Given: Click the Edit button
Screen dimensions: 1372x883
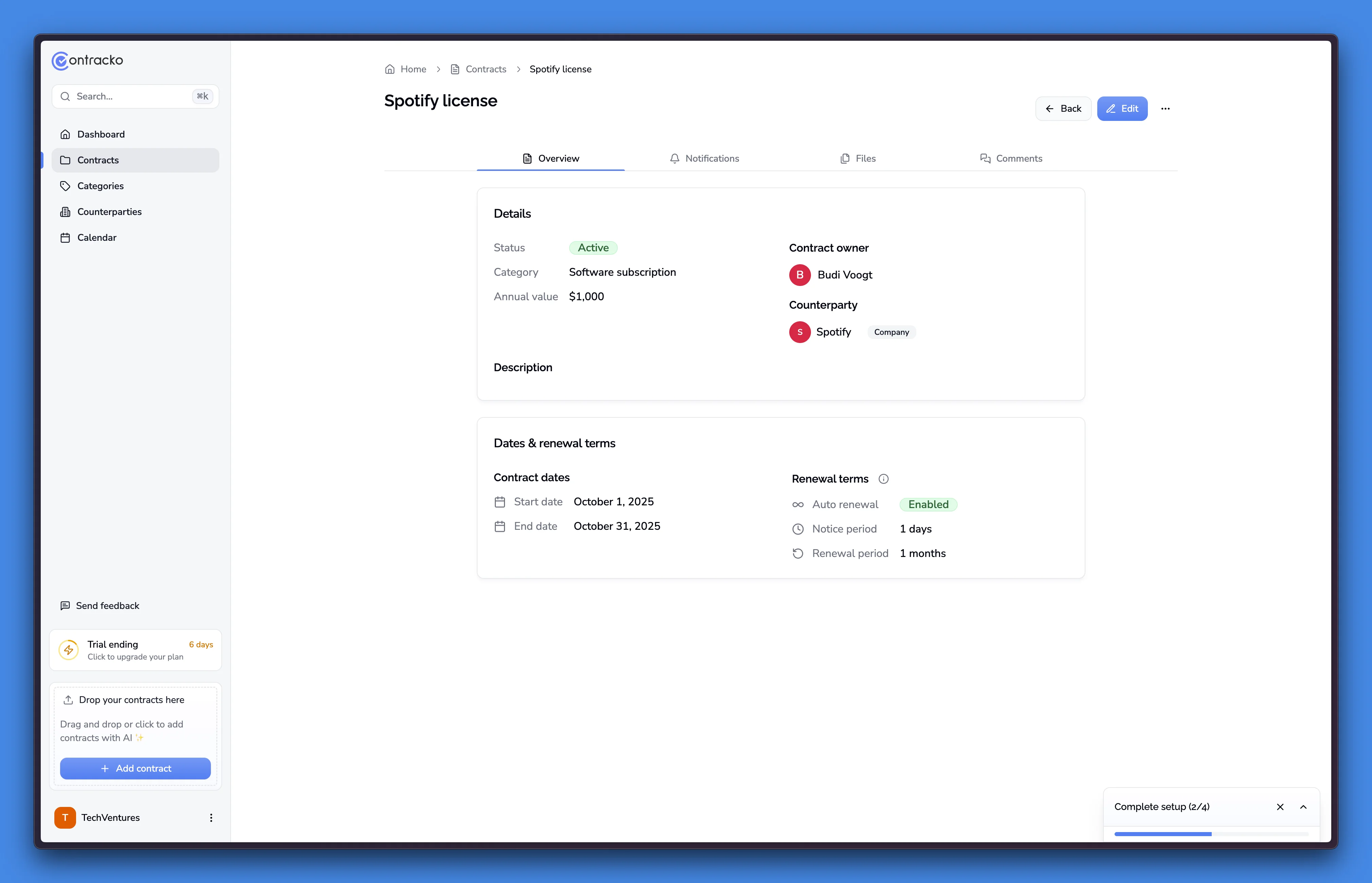Looking at the screenshot, I should click(1121, 108).
